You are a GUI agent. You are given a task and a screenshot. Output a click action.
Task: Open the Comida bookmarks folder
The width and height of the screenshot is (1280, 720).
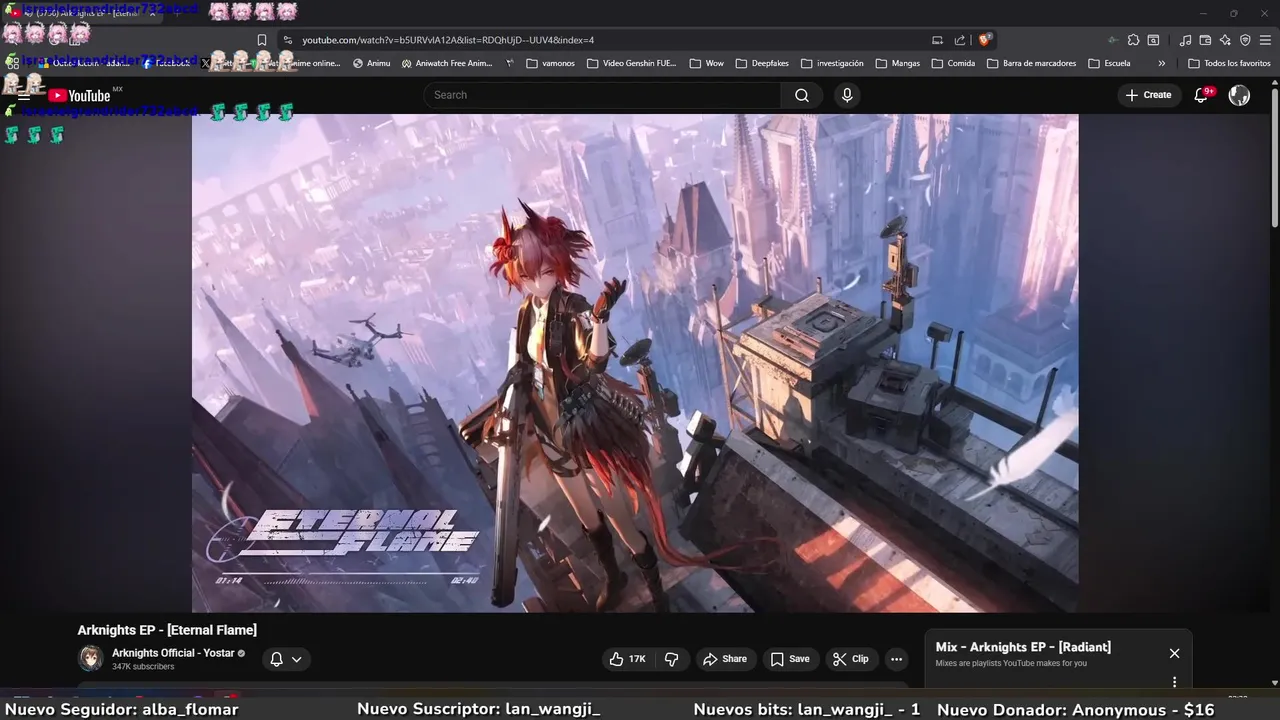953,63
